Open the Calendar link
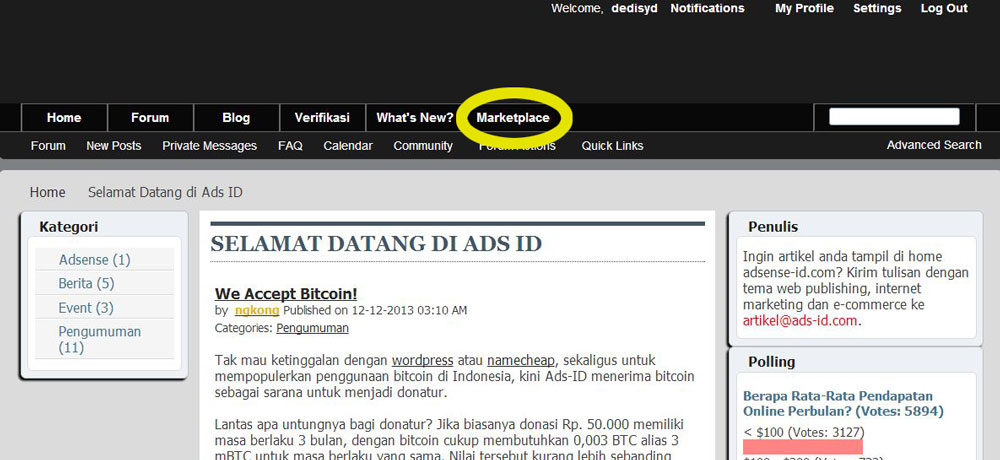 point(348,146)
